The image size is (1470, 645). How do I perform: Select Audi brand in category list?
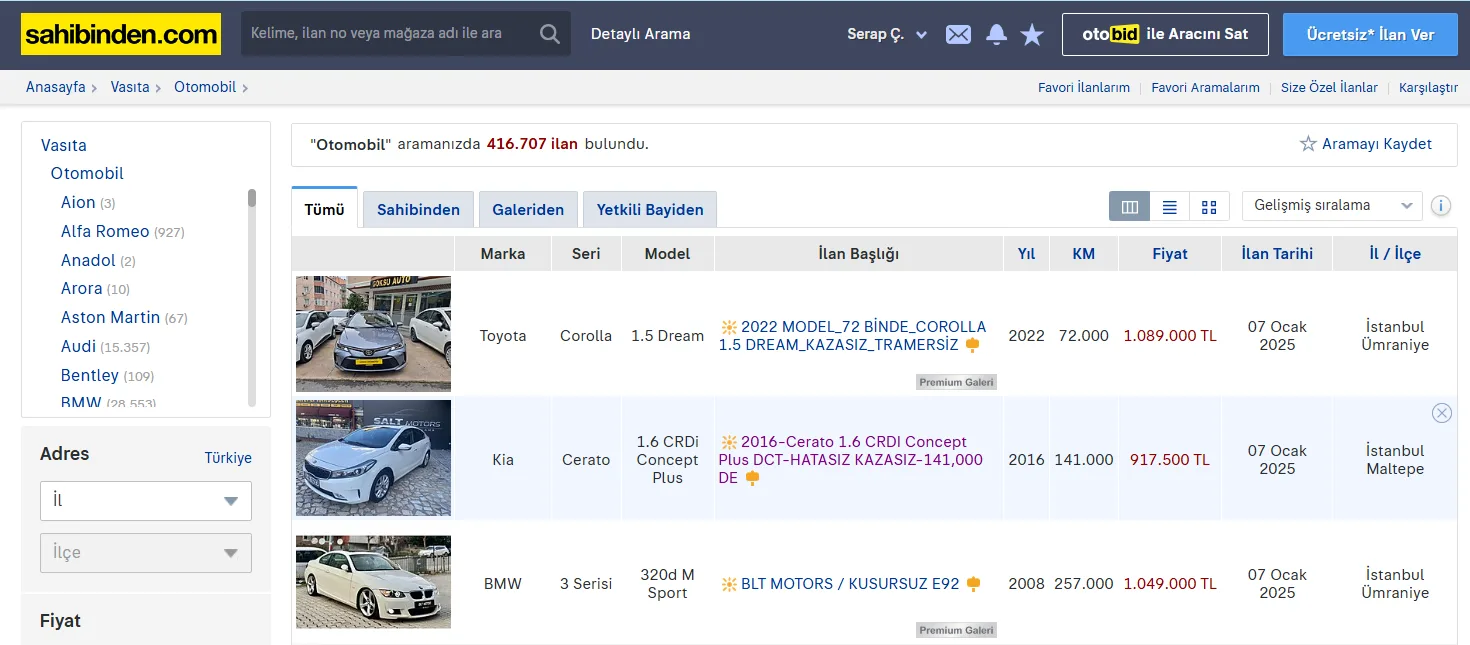[79, 346]
